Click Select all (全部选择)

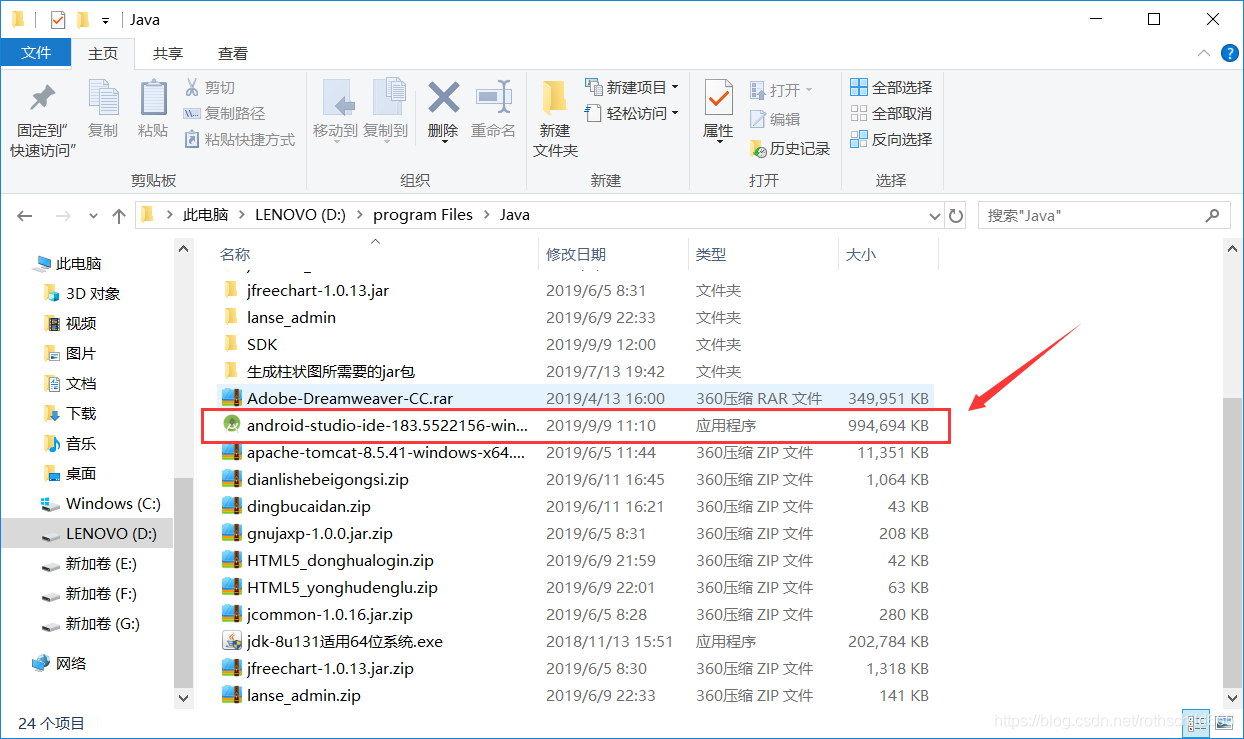[891, 88]
